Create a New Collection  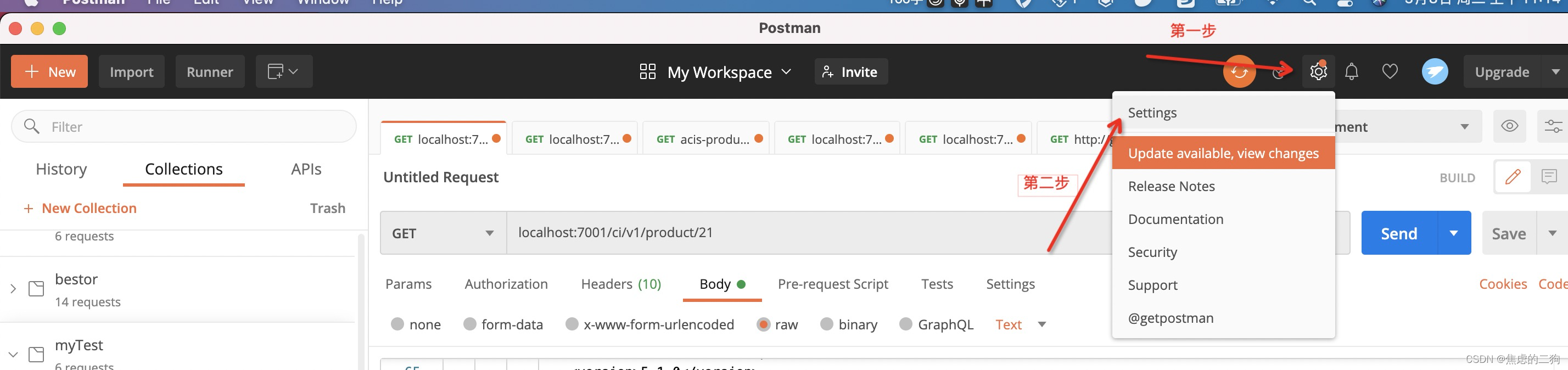pos(80,208)
